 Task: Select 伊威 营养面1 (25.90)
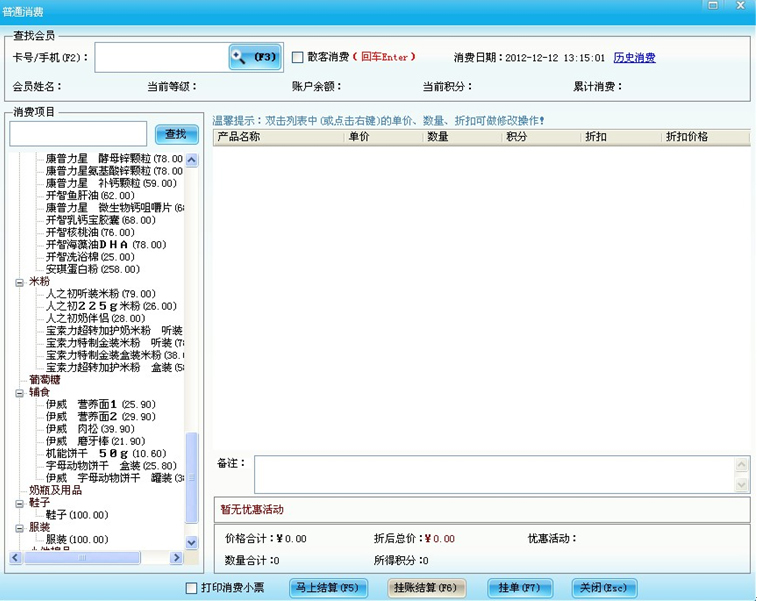[100, 405]
